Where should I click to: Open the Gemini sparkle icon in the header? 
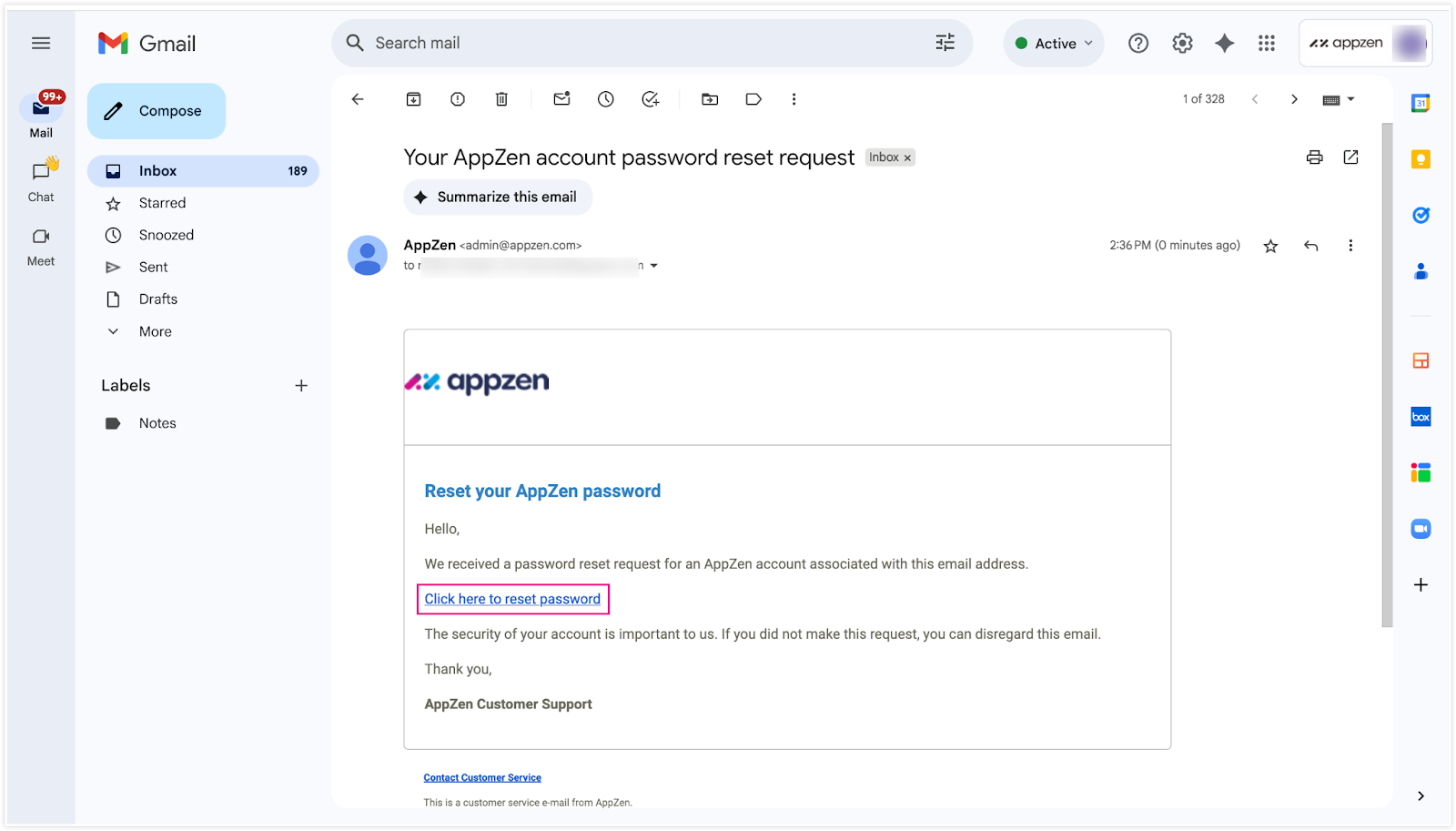[x=1225, y=43]
